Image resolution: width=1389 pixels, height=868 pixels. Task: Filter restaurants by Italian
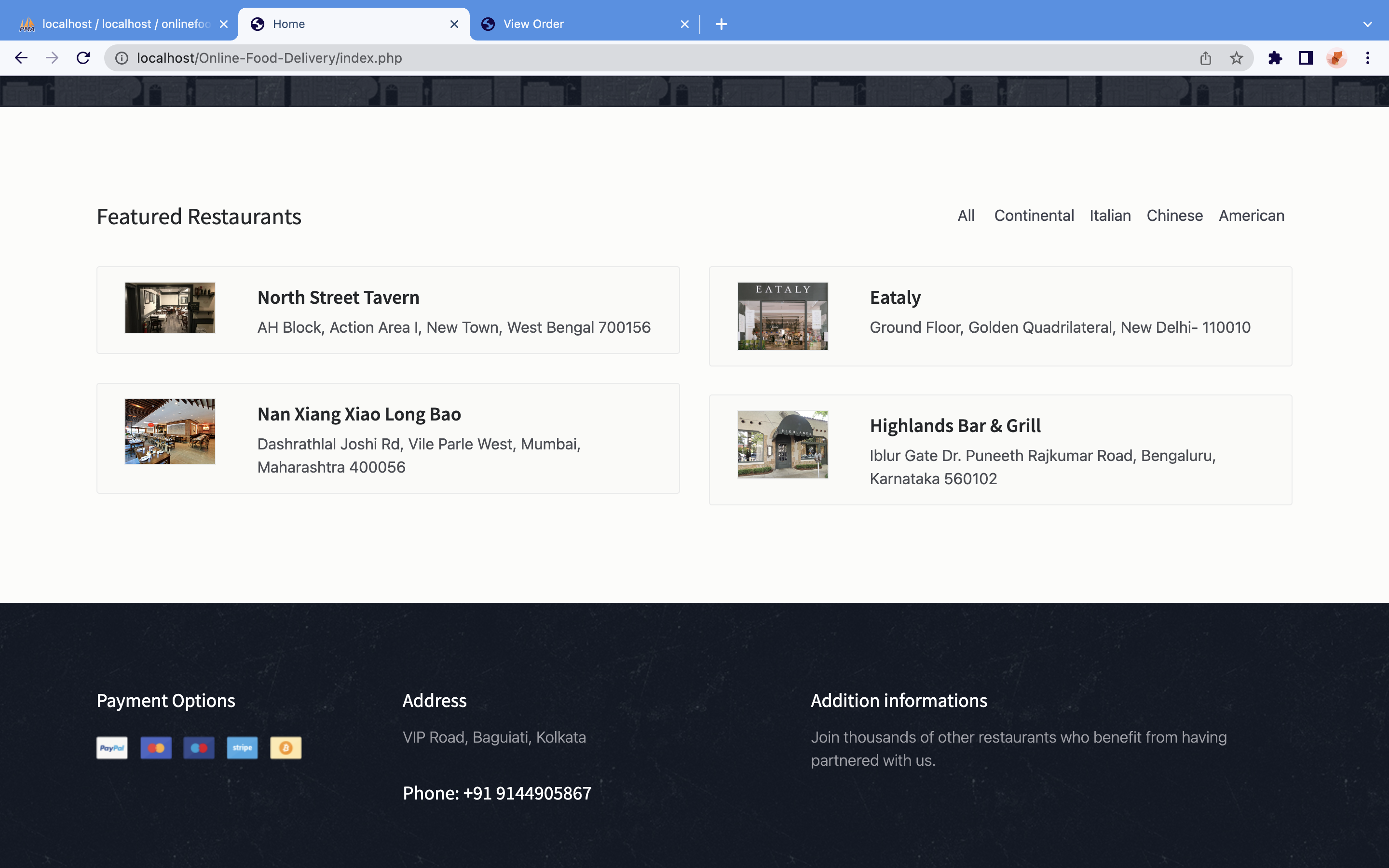(x=1109, y=216)
